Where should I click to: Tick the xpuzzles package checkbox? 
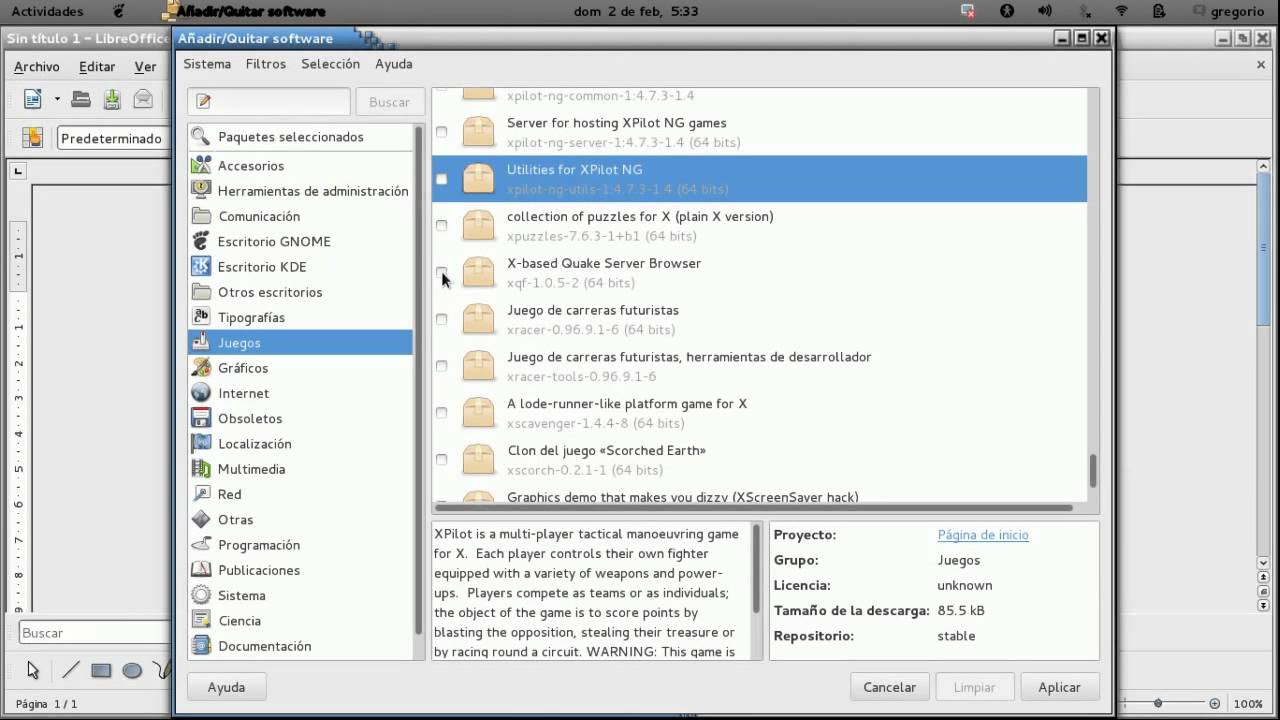coord(441,226)
